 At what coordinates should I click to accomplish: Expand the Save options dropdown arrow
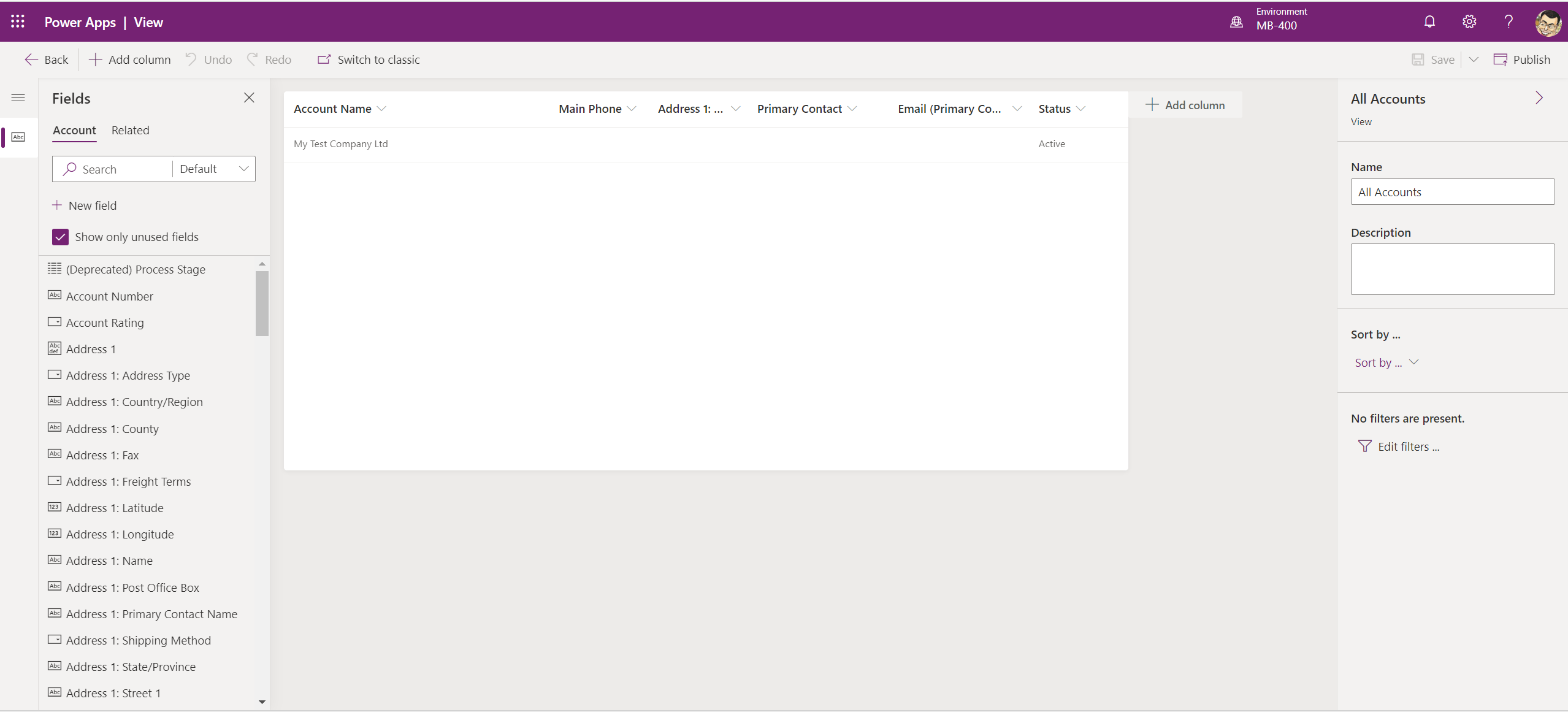(x=1474, y=59)
